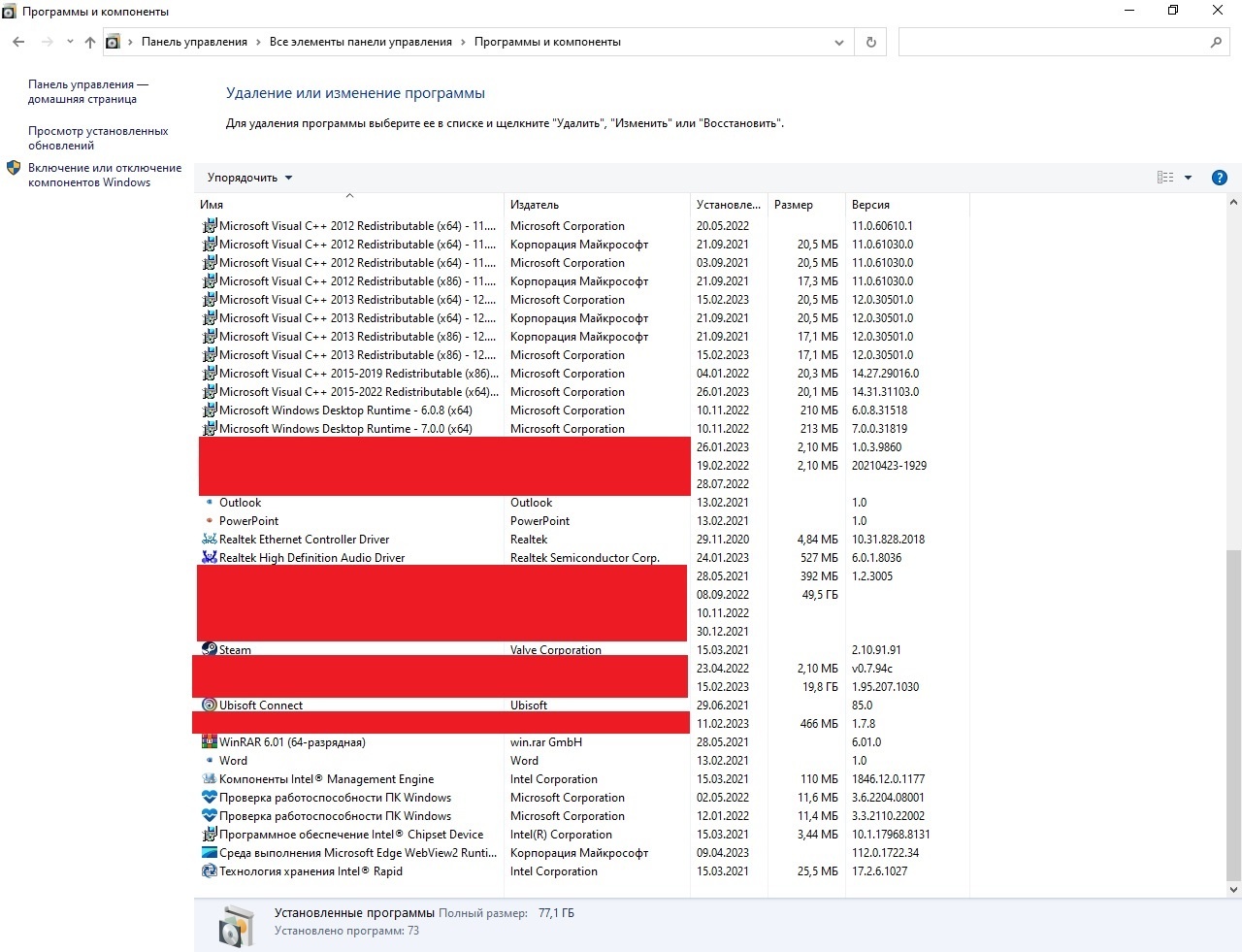Image resolution: width=1242 pixels, height=952 pixels.
Task: Sort by Установлено column header
Action: [x=729, y=205]
